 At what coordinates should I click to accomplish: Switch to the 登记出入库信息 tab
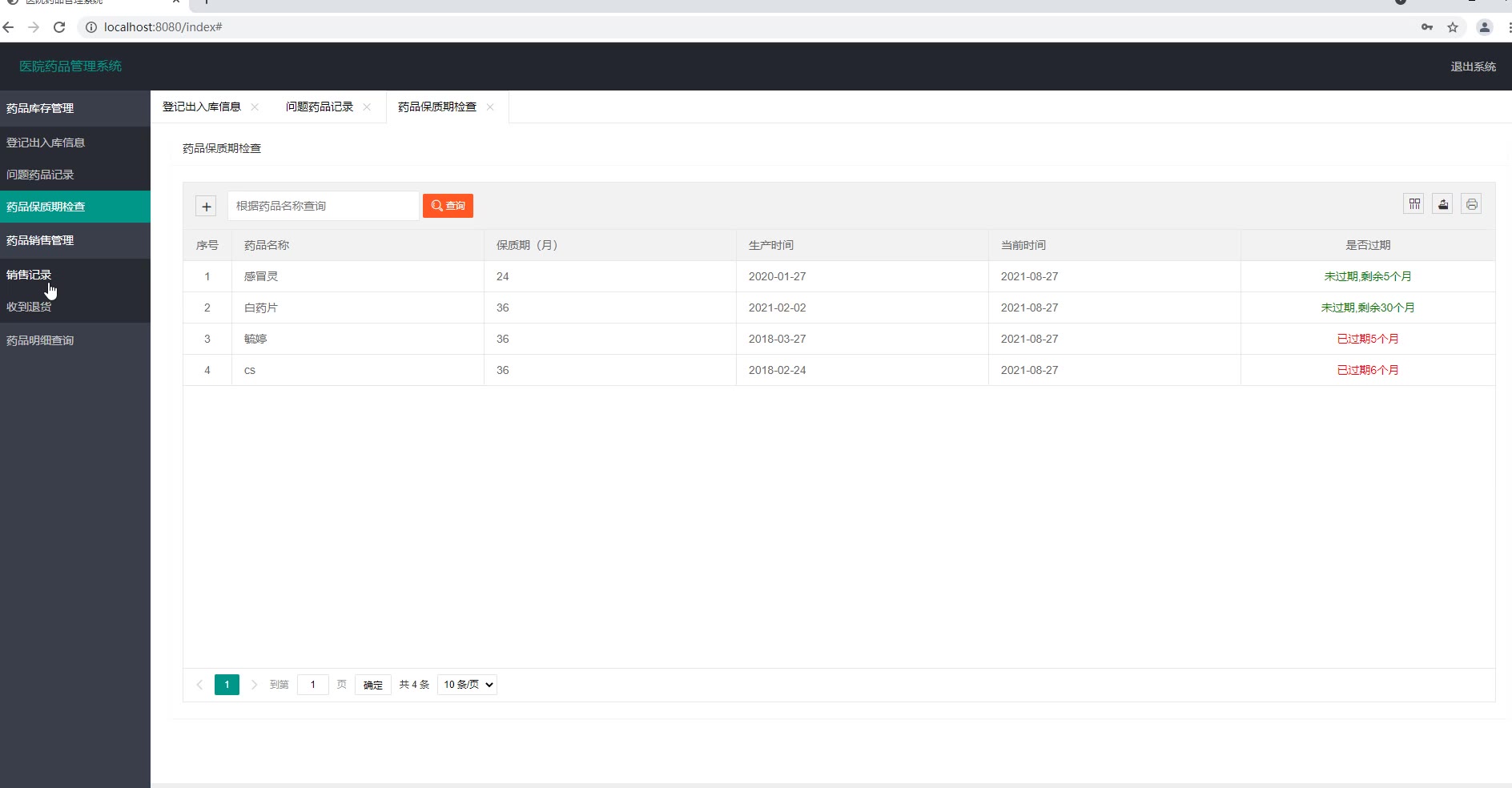202,107
